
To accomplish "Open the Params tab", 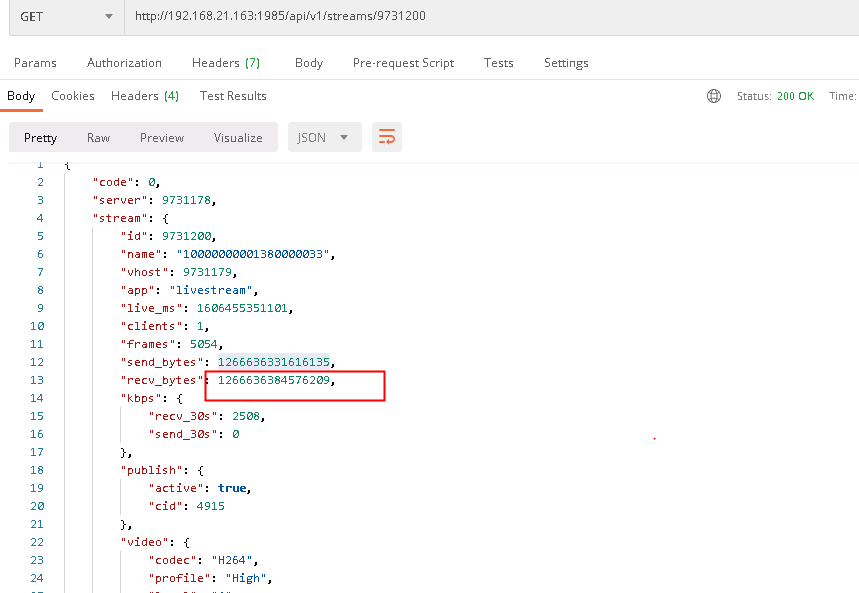I will 35,62.
